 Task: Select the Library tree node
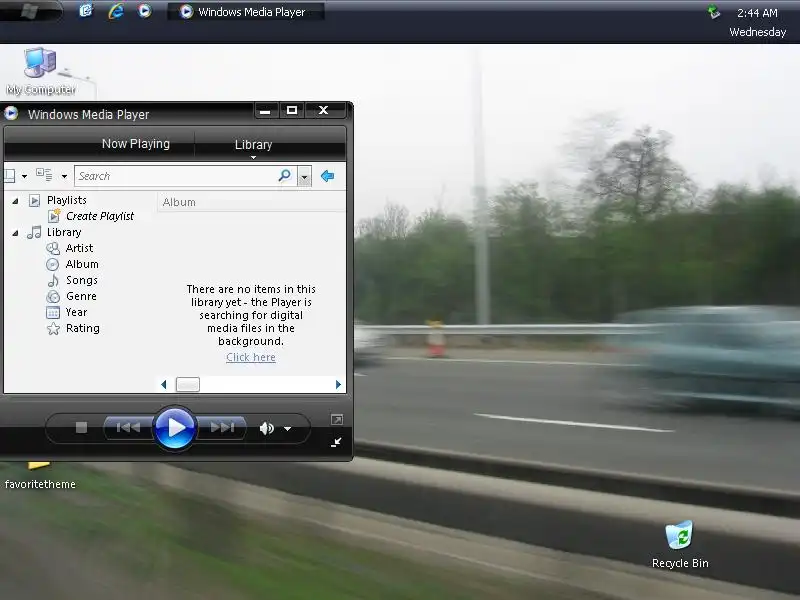coord(64,232)
